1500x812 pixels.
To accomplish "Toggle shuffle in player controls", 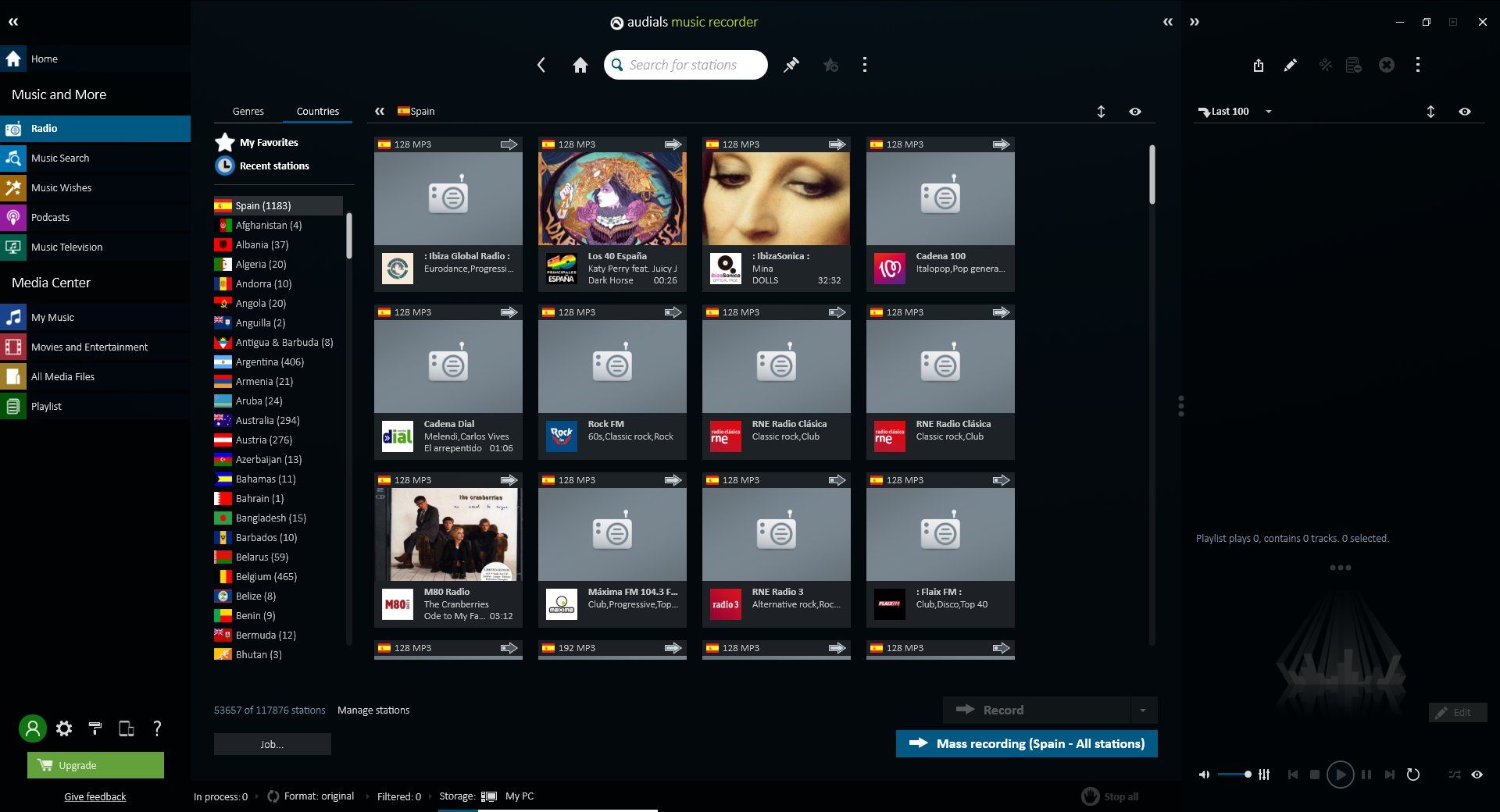I will pyautogui.click(x=1454, y=775).
